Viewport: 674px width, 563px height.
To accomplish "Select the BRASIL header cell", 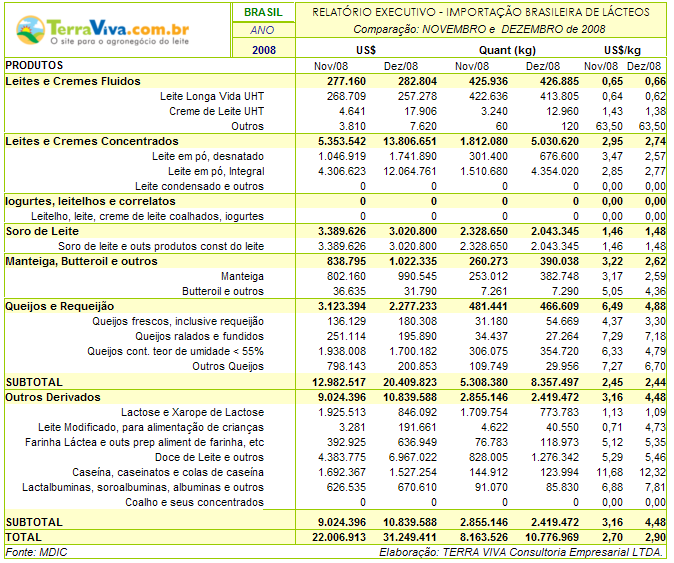I will [263, 12].
